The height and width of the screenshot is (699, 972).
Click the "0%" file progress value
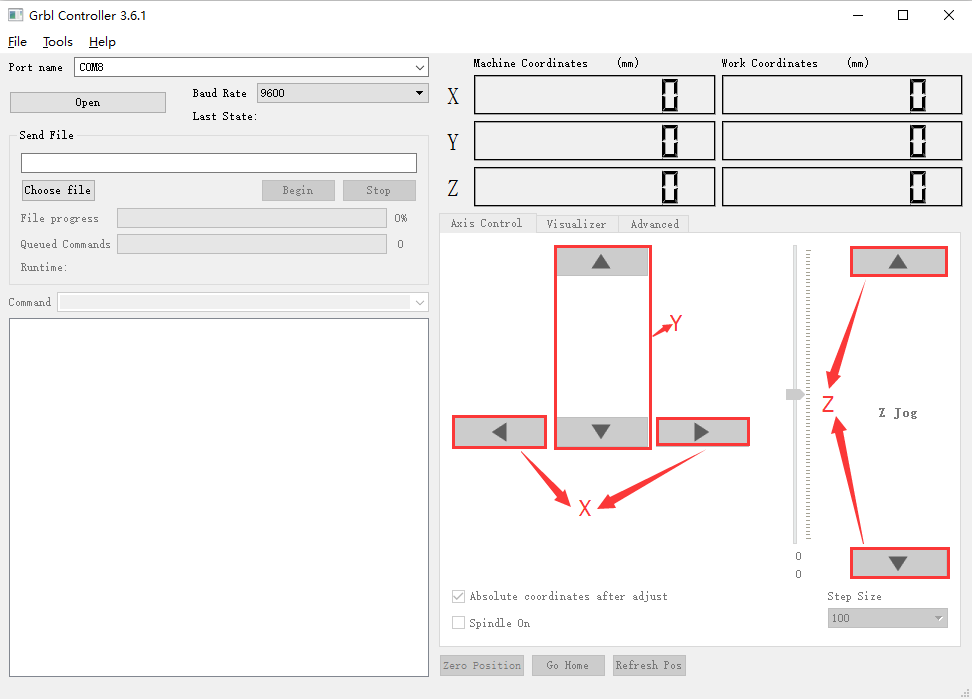400,218
